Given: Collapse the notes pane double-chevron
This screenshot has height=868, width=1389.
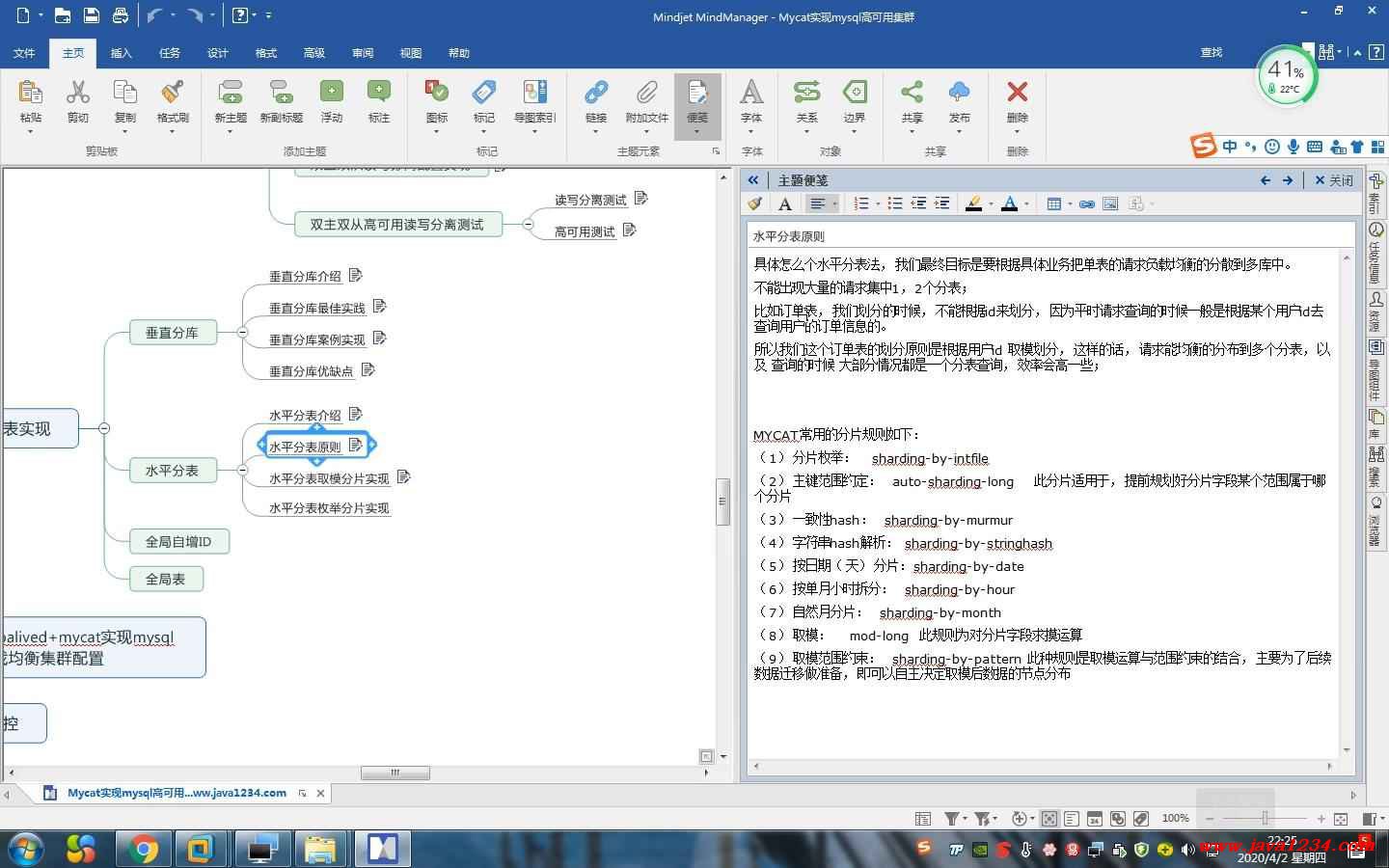Looking at the screenshot, I should [x=753, y=180].
